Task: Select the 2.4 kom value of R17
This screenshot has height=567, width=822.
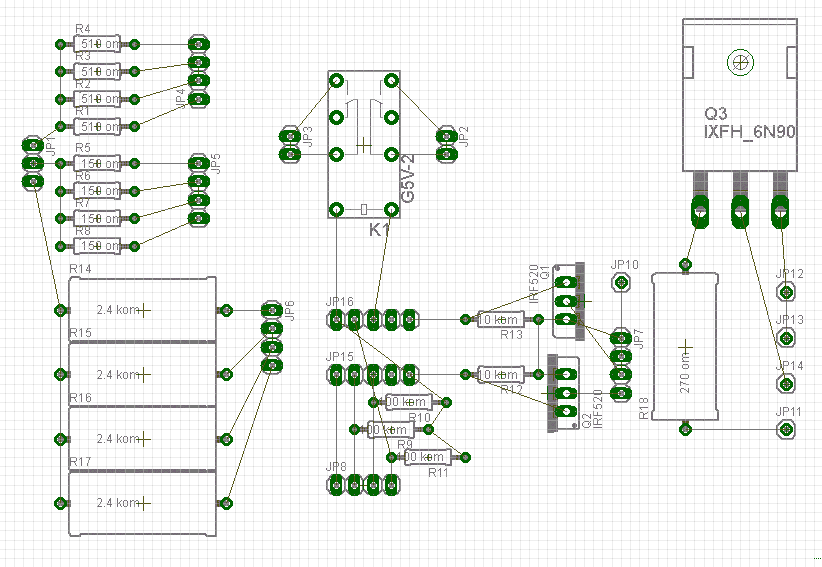Action: pyautogui.click(x=118, y=503)
